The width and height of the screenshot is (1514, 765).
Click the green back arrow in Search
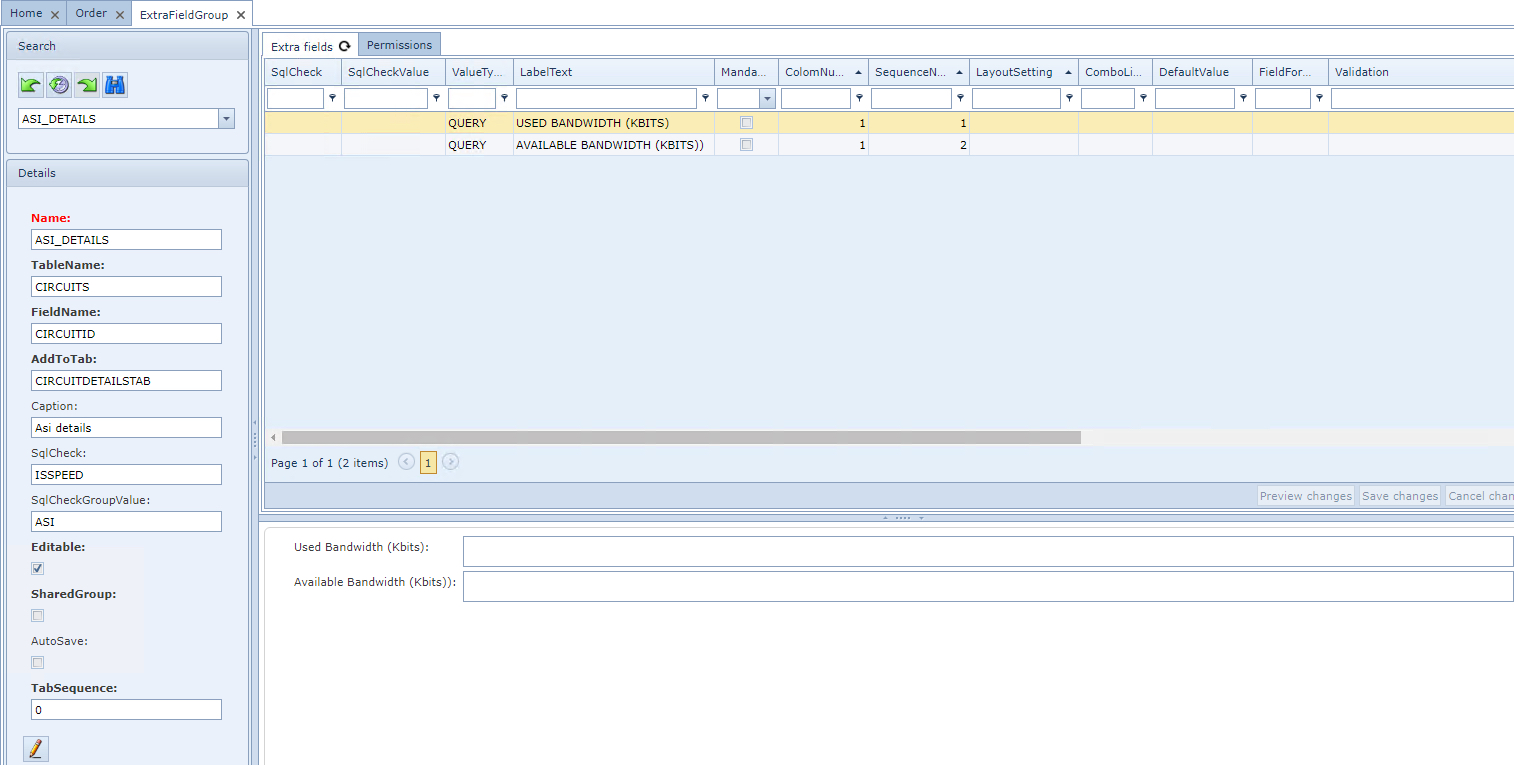(x=31, y=86)
